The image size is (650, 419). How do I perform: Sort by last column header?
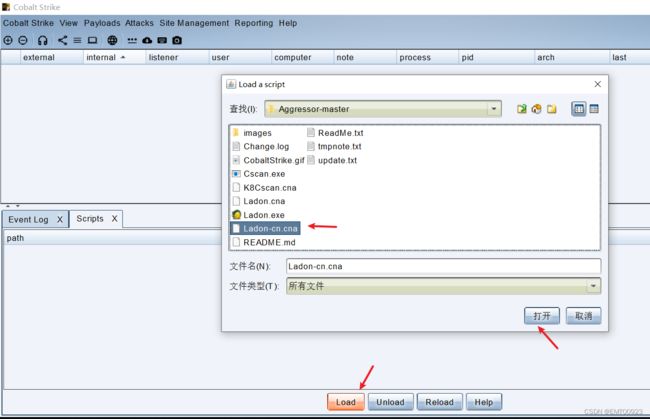[x=630, y=57]
